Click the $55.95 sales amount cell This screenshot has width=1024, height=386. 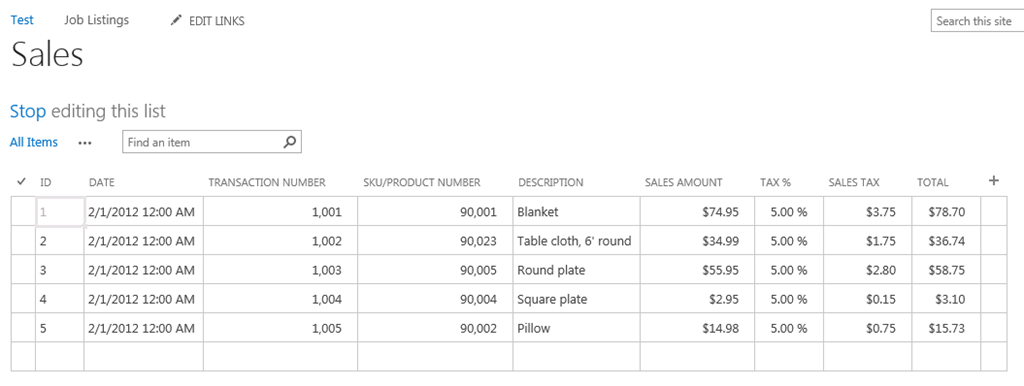697,270
